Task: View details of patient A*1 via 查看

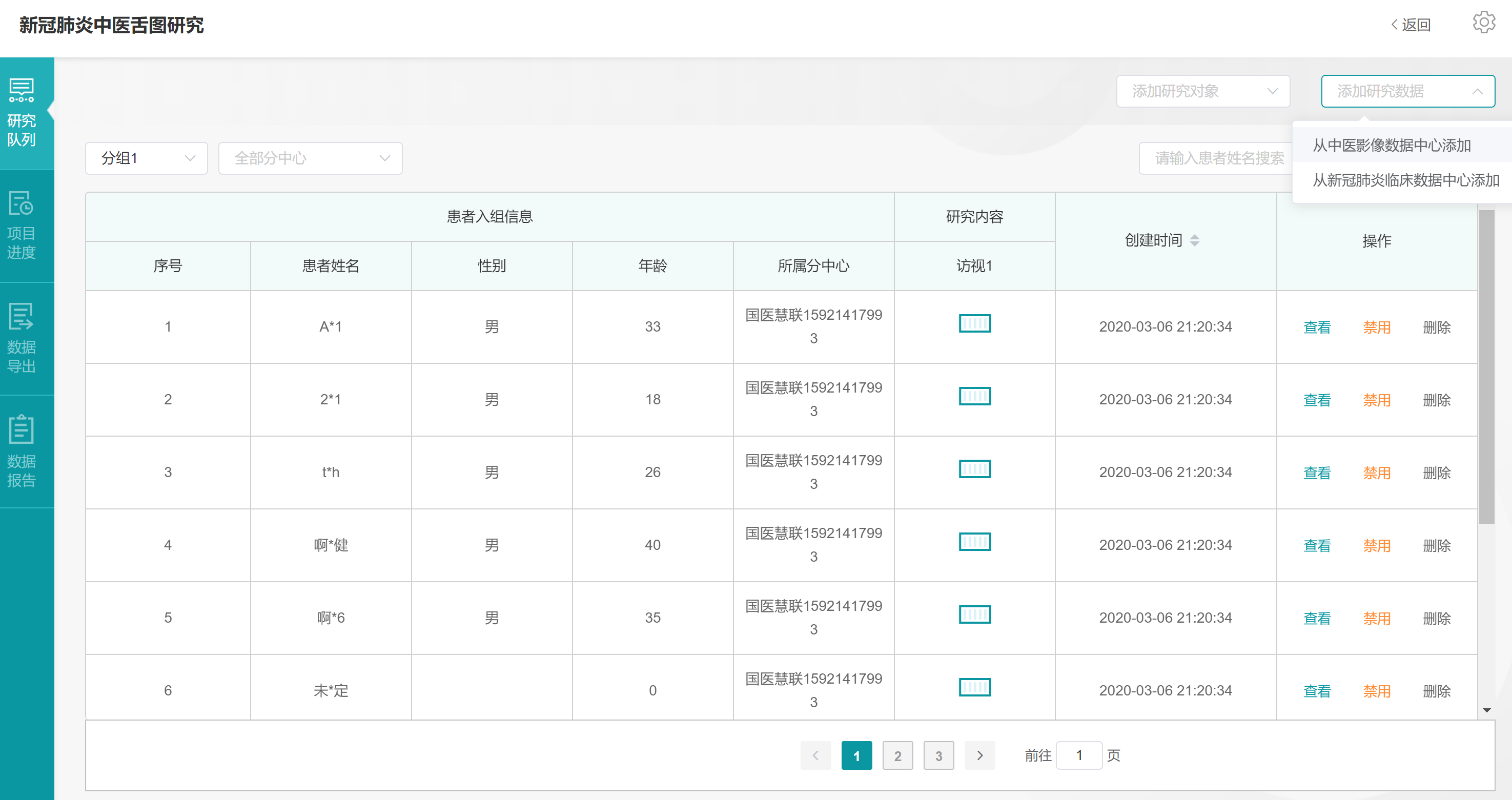Action: pos(1317,327)
